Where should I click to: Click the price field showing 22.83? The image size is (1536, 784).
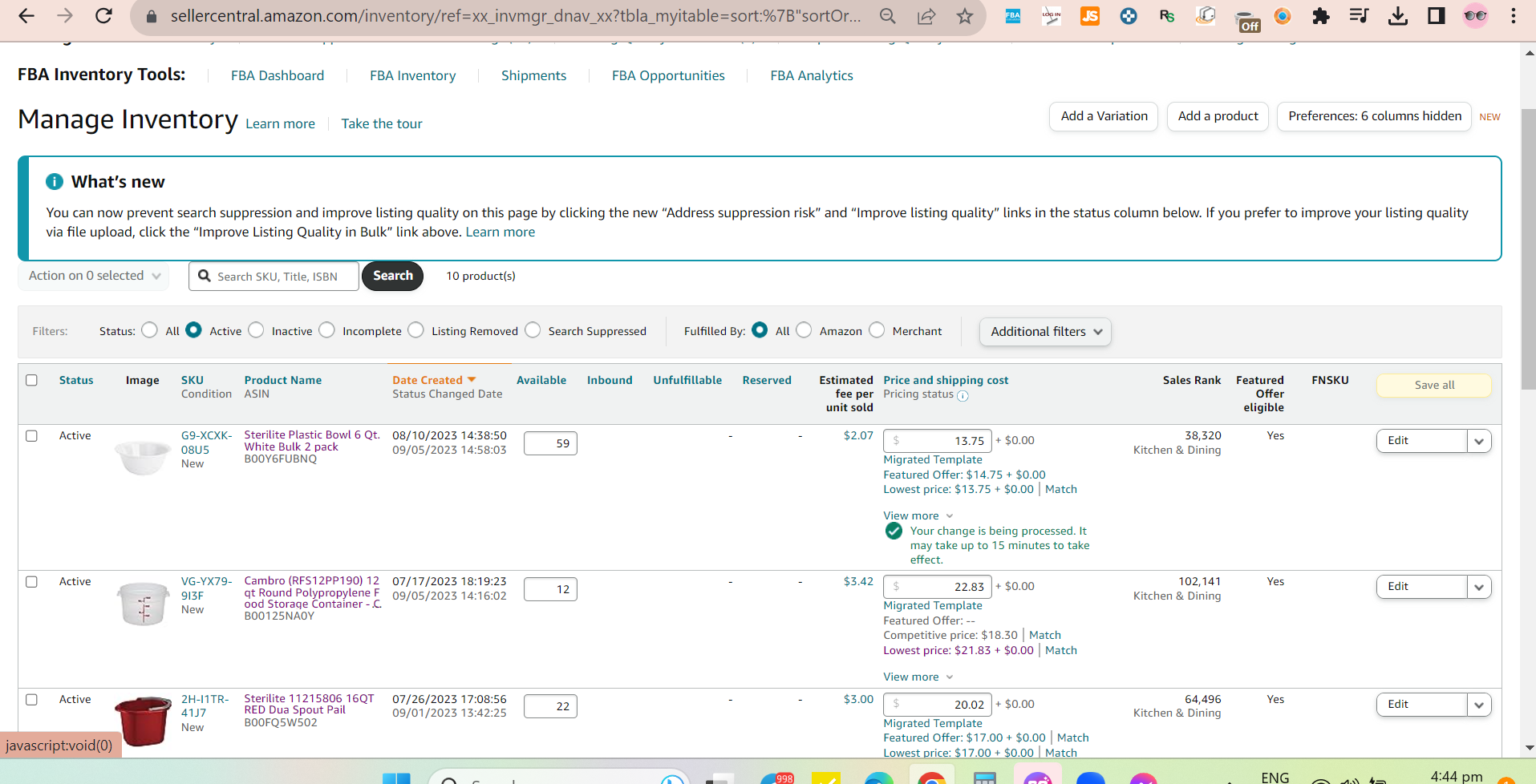937,587
